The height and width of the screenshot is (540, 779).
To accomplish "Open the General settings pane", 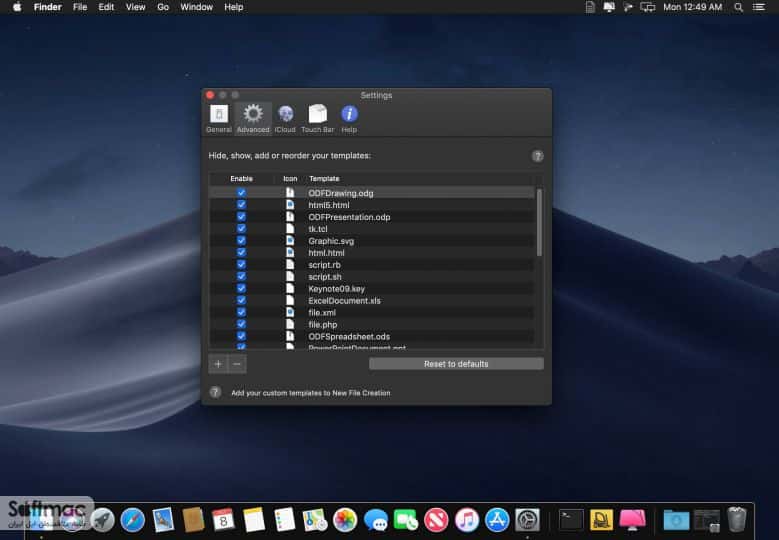I will (x=219, y=118).
